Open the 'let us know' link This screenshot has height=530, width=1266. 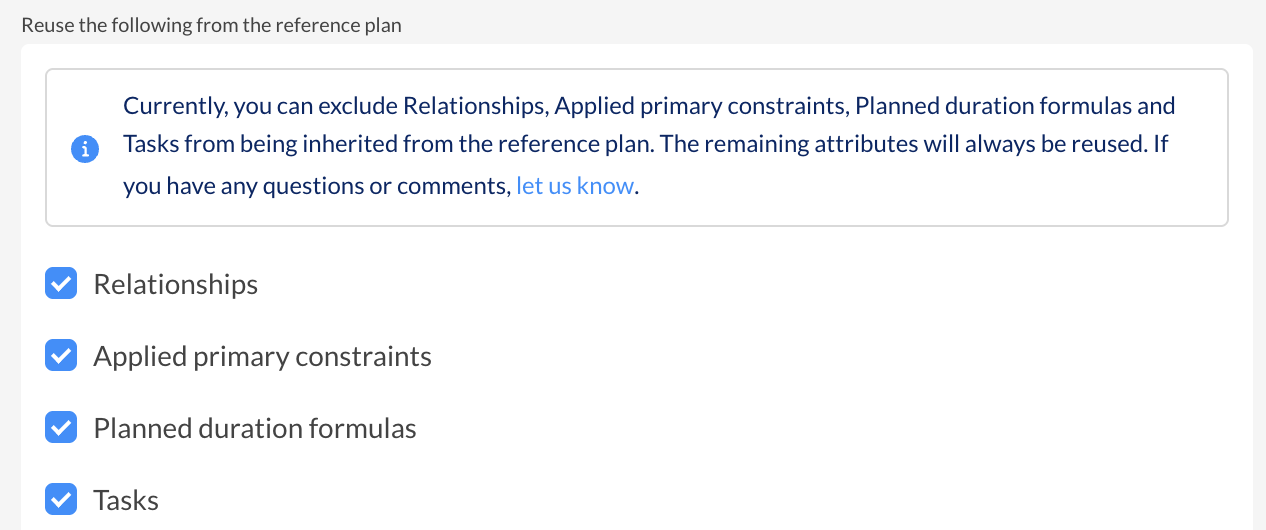click(575, 186)
